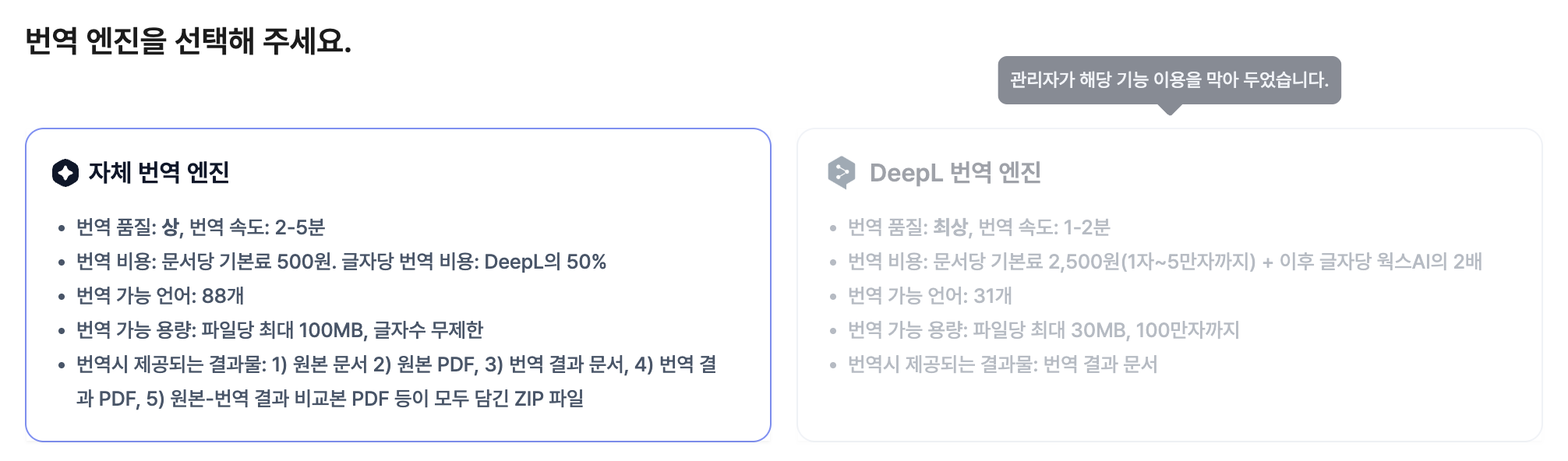The height and width of the screenshot is (461, 1568).
Task: Click the 번역 품질: 상 line
Action: [200, 227]
